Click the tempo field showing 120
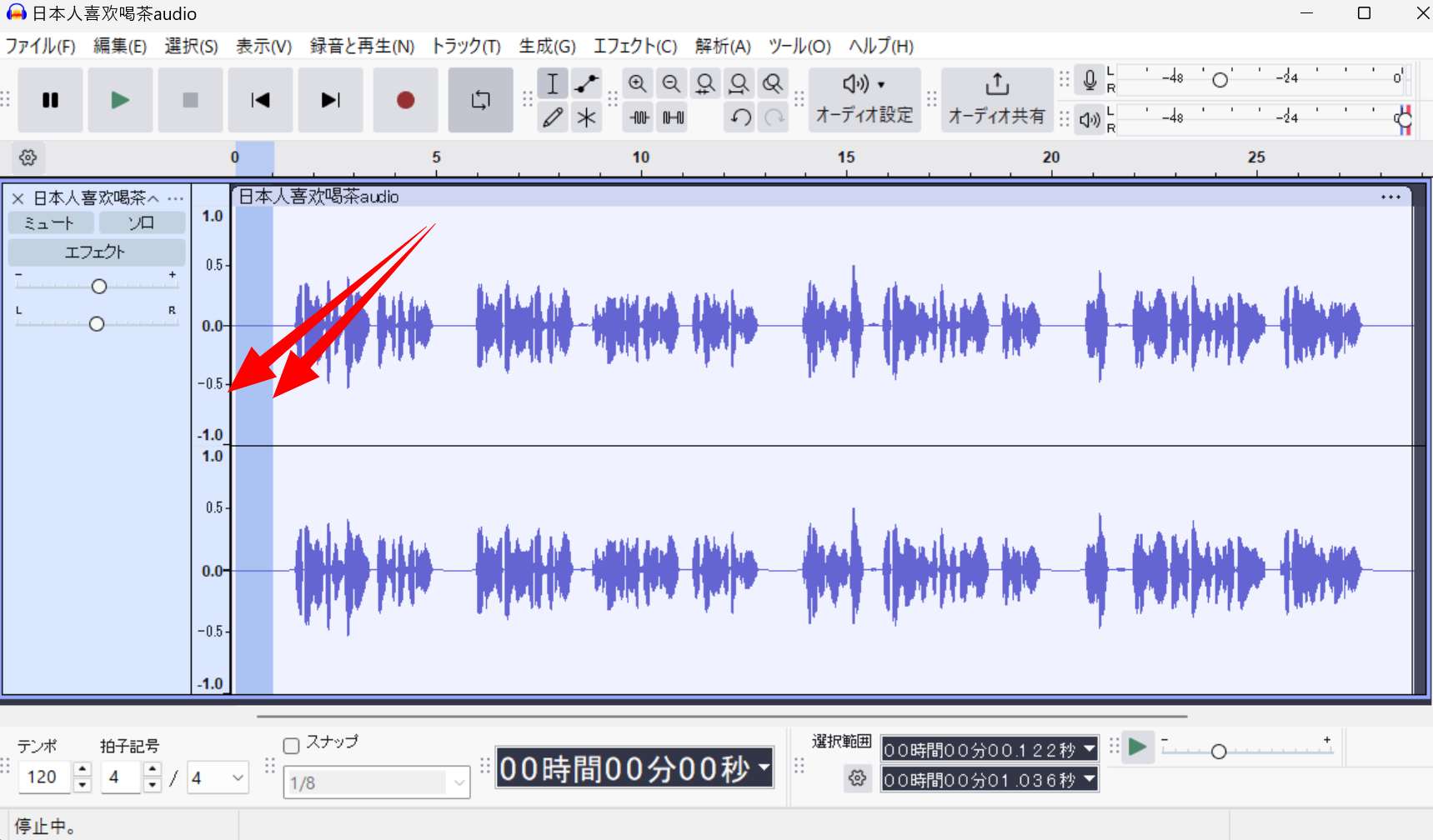Image resolution: width=1433 pixels, height=840 pixels. click(45, 777)
